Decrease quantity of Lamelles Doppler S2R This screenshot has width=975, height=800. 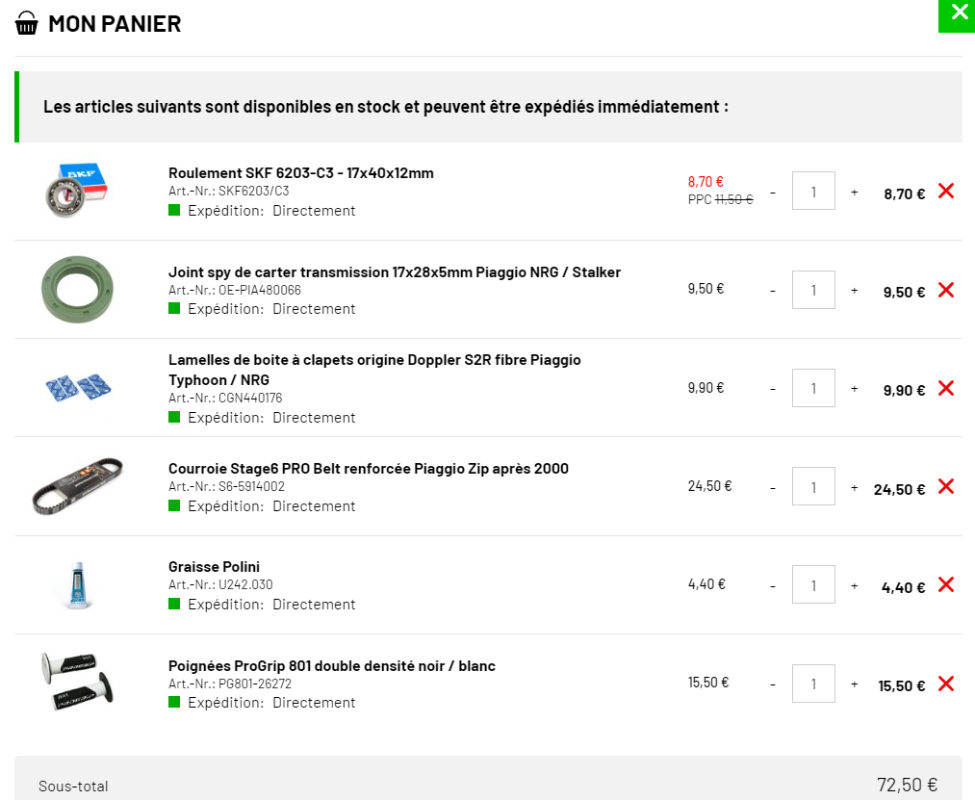(773, 389)
